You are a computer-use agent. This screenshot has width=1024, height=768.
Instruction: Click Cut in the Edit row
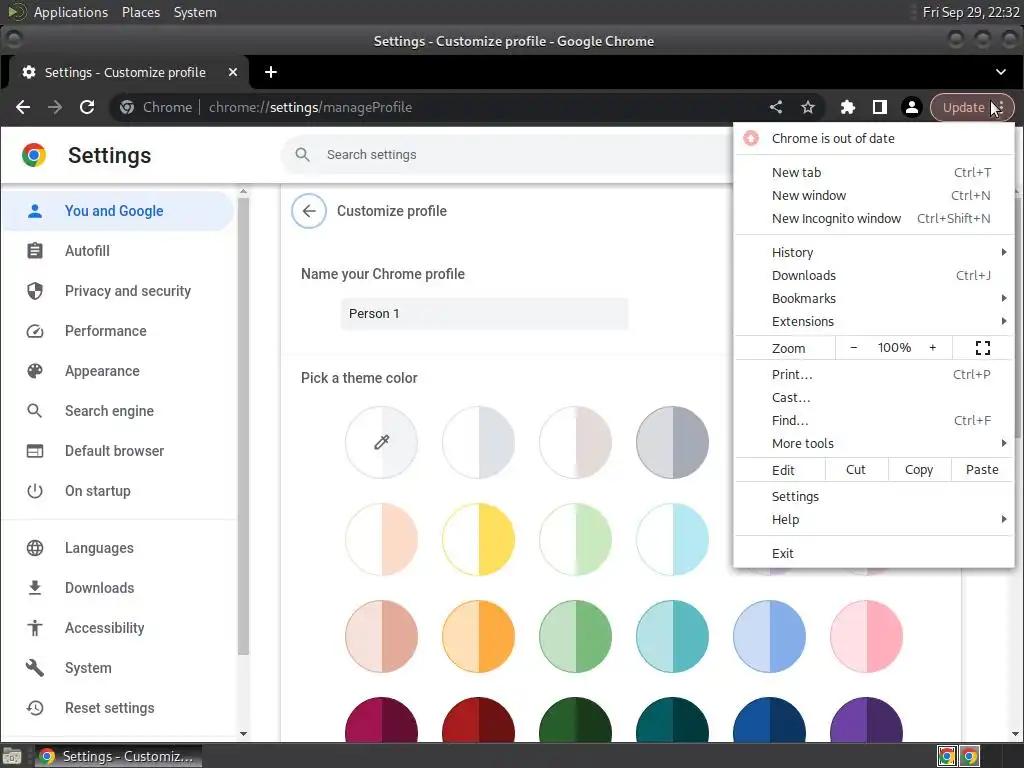tap(856, 470)
